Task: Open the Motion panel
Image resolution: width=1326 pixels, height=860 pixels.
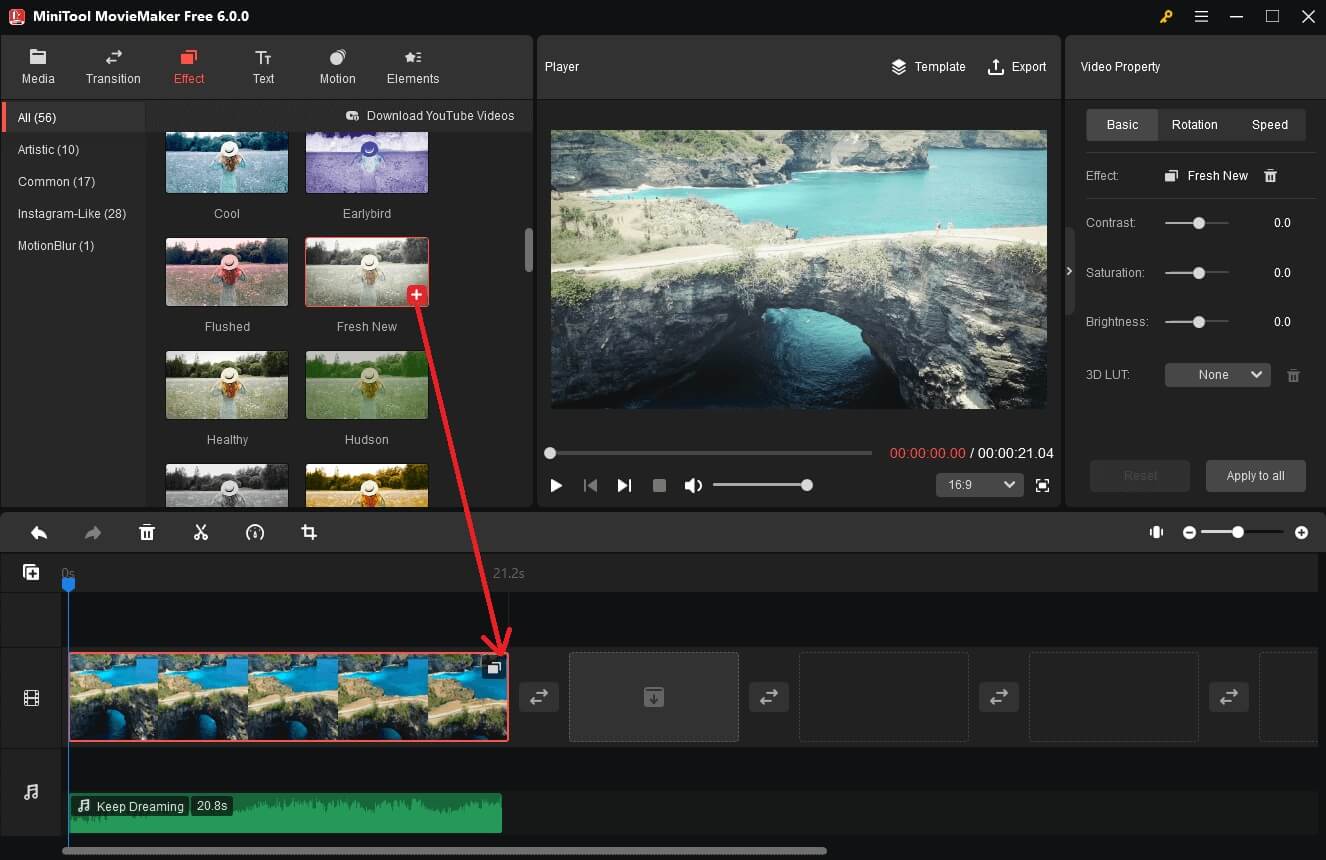Action: click(337, 66)
